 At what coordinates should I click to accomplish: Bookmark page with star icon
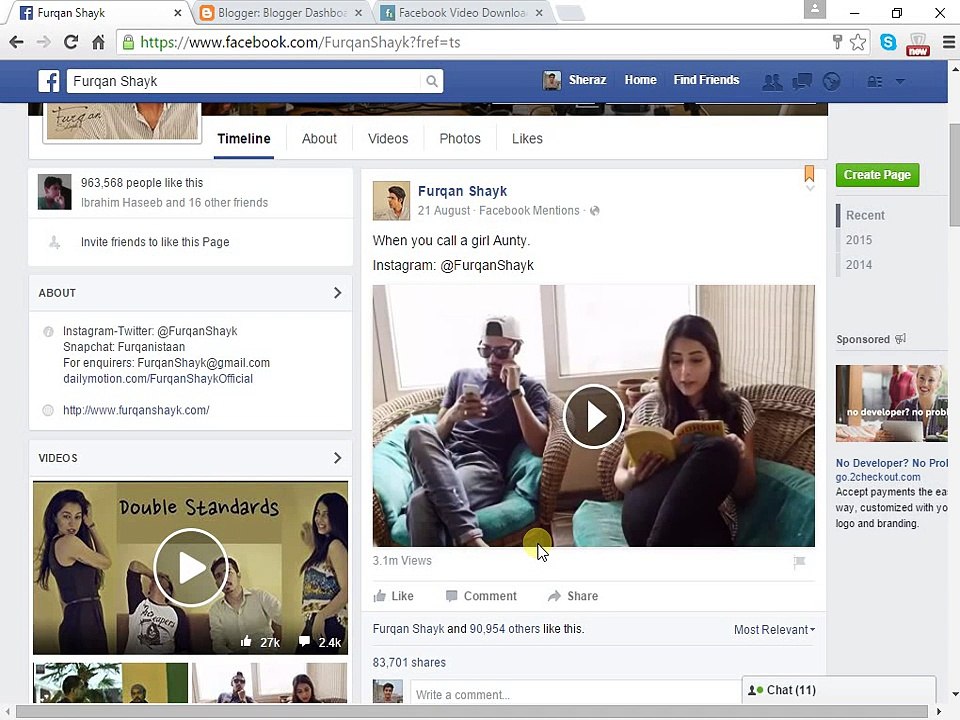[858, 42]
